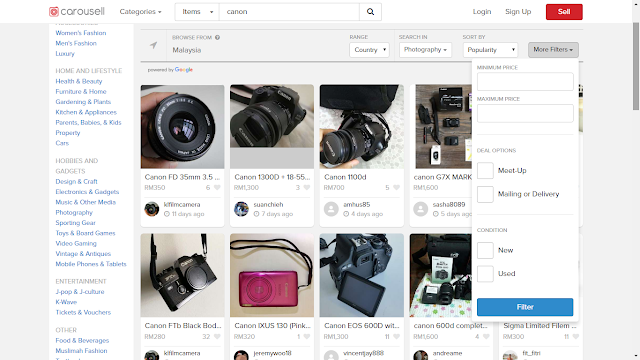Open the Sort By Popularity dropdown
640x360 pixels.
tap(490, 50)
